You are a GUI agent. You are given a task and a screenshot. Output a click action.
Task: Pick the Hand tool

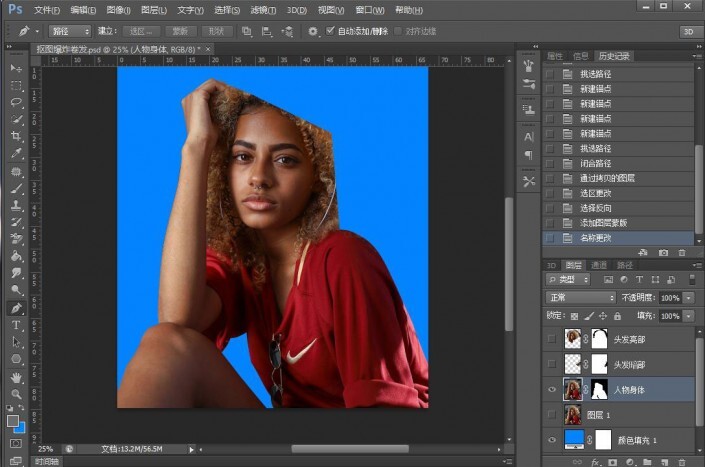[x=16, y=377]
